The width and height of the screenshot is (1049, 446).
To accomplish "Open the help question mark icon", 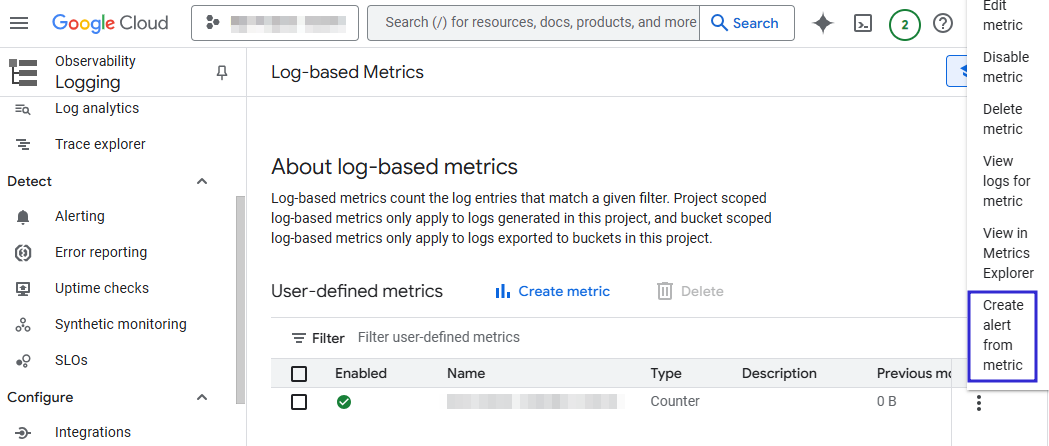I will tap(943, 23).
